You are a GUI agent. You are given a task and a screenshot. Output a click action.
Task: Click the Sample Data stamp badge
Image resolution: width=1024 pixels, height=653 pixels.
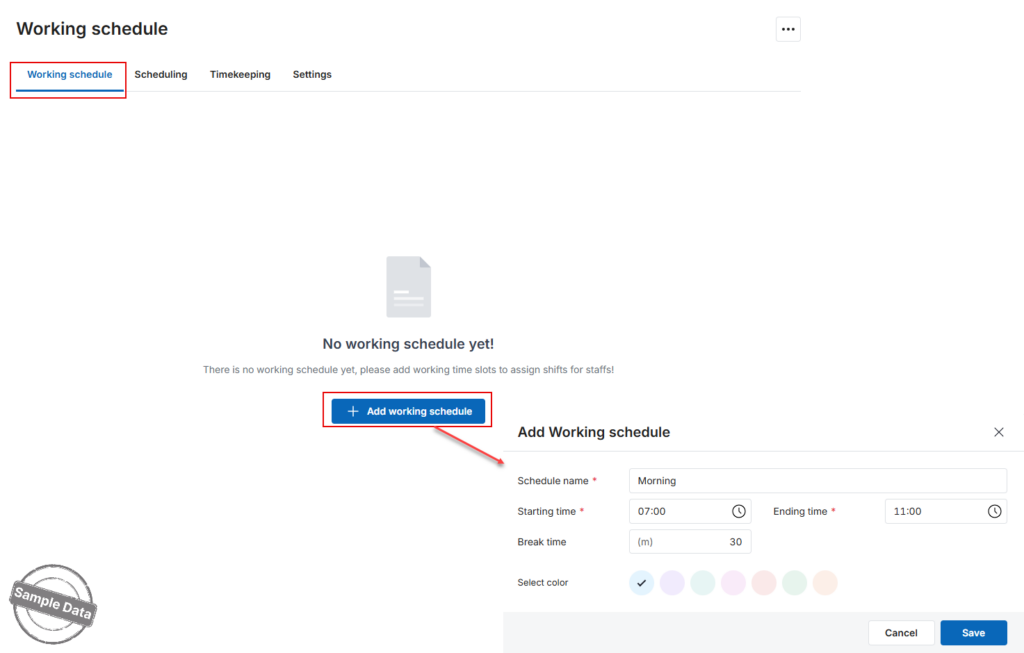[x=53, y=604]
